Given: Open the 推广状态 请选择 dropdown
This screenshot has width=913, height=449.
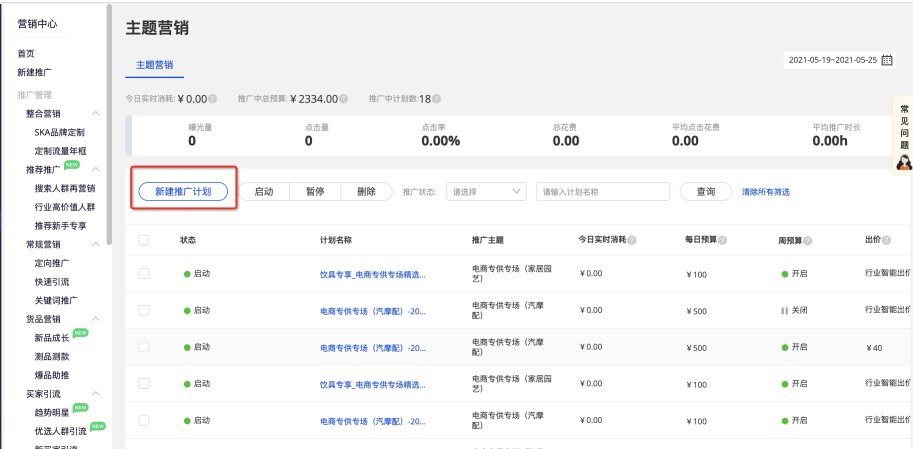Looking at the screenshot, I should [x=486, y=191].
